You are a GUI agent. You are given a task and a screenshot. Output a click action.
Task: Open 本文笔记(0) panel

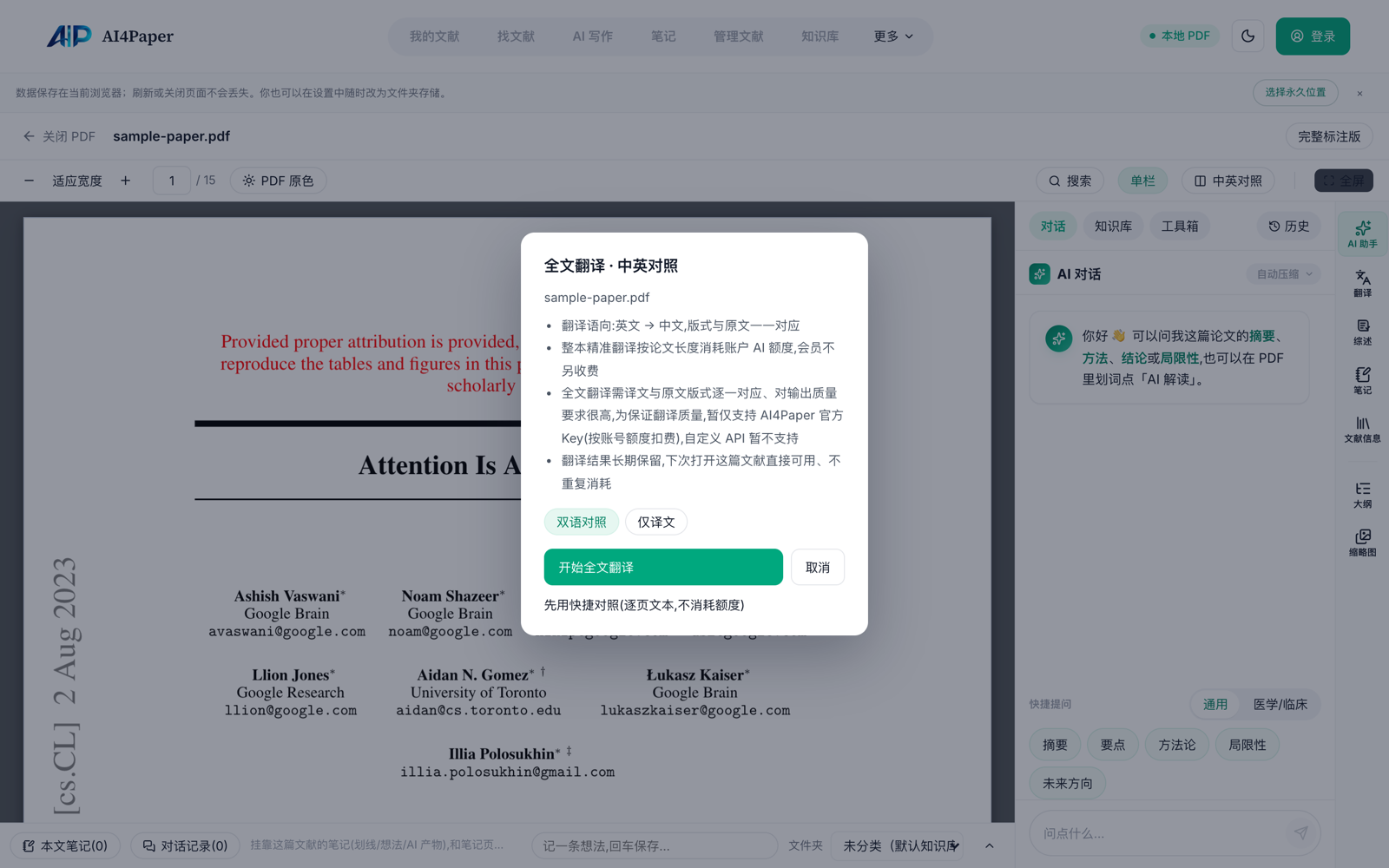[x=65, y=845]
